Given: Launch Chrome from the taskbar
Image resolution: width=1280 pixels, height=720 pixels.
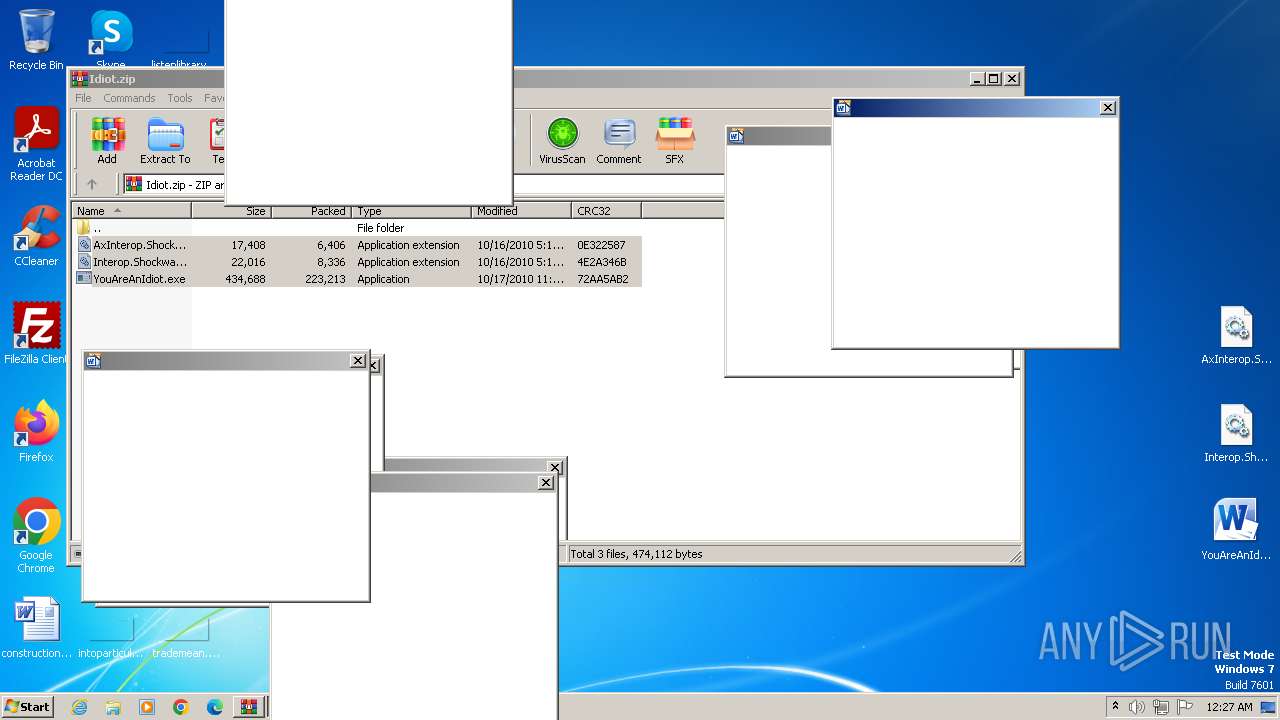Looking at the screenshot, I should click(x=181, y=707).
